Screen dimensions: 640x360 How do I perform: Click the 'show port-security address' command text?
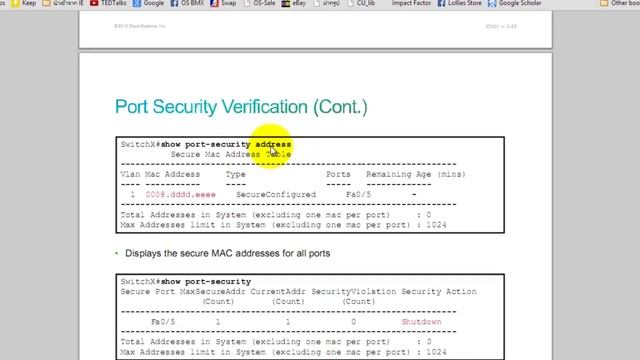[226, 144]
